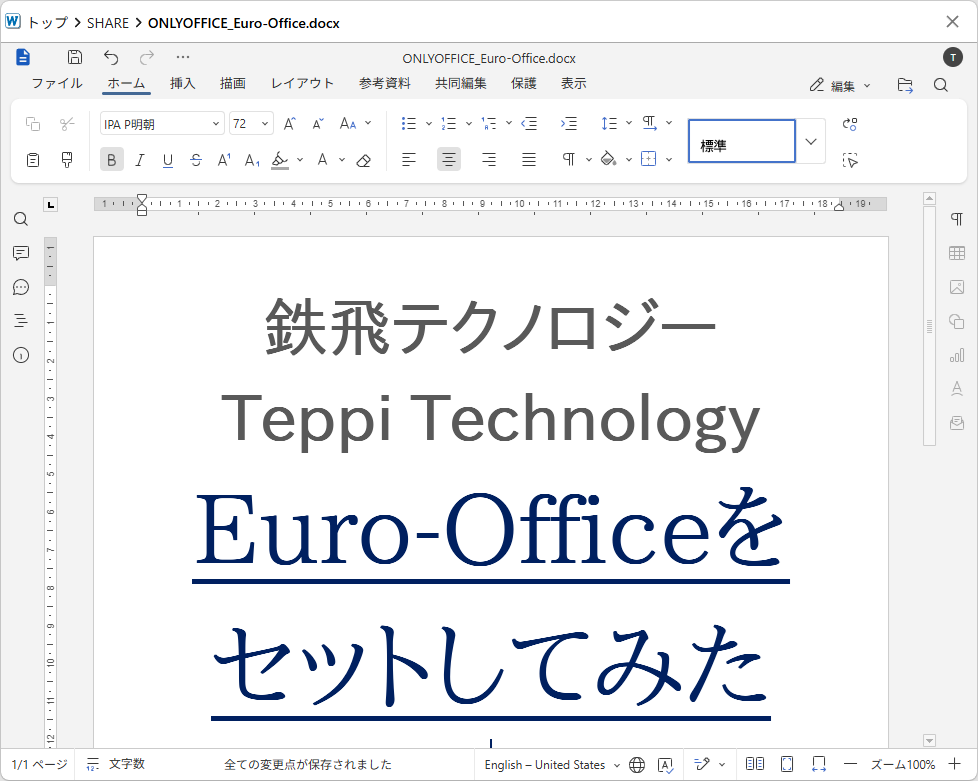Apply superscript formatting
This screenshot has width=978, height=781.
point(224,160)
